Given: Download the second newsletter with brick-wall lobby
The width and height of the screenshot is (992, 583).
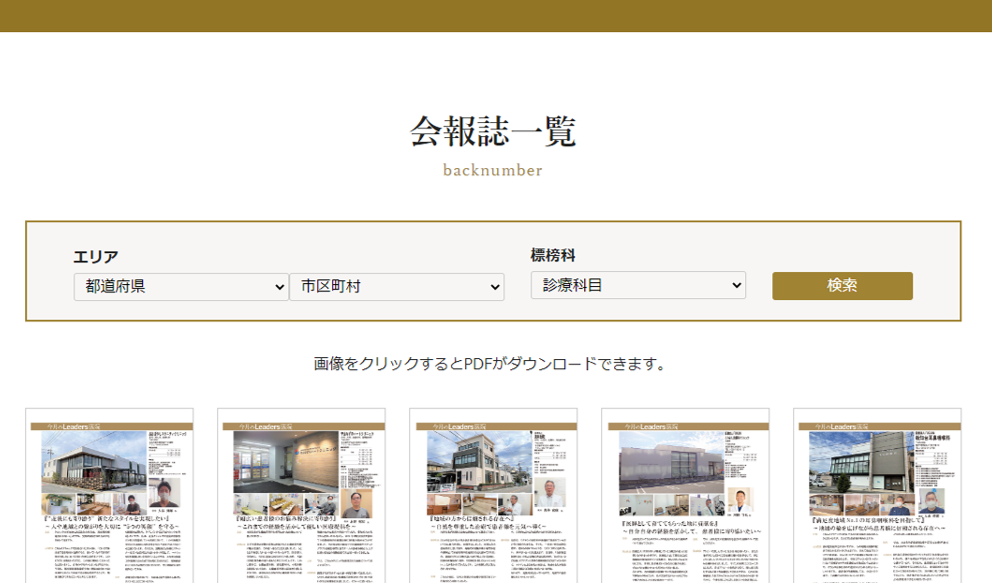Looking at the screenshot, I should click(301, 495).
